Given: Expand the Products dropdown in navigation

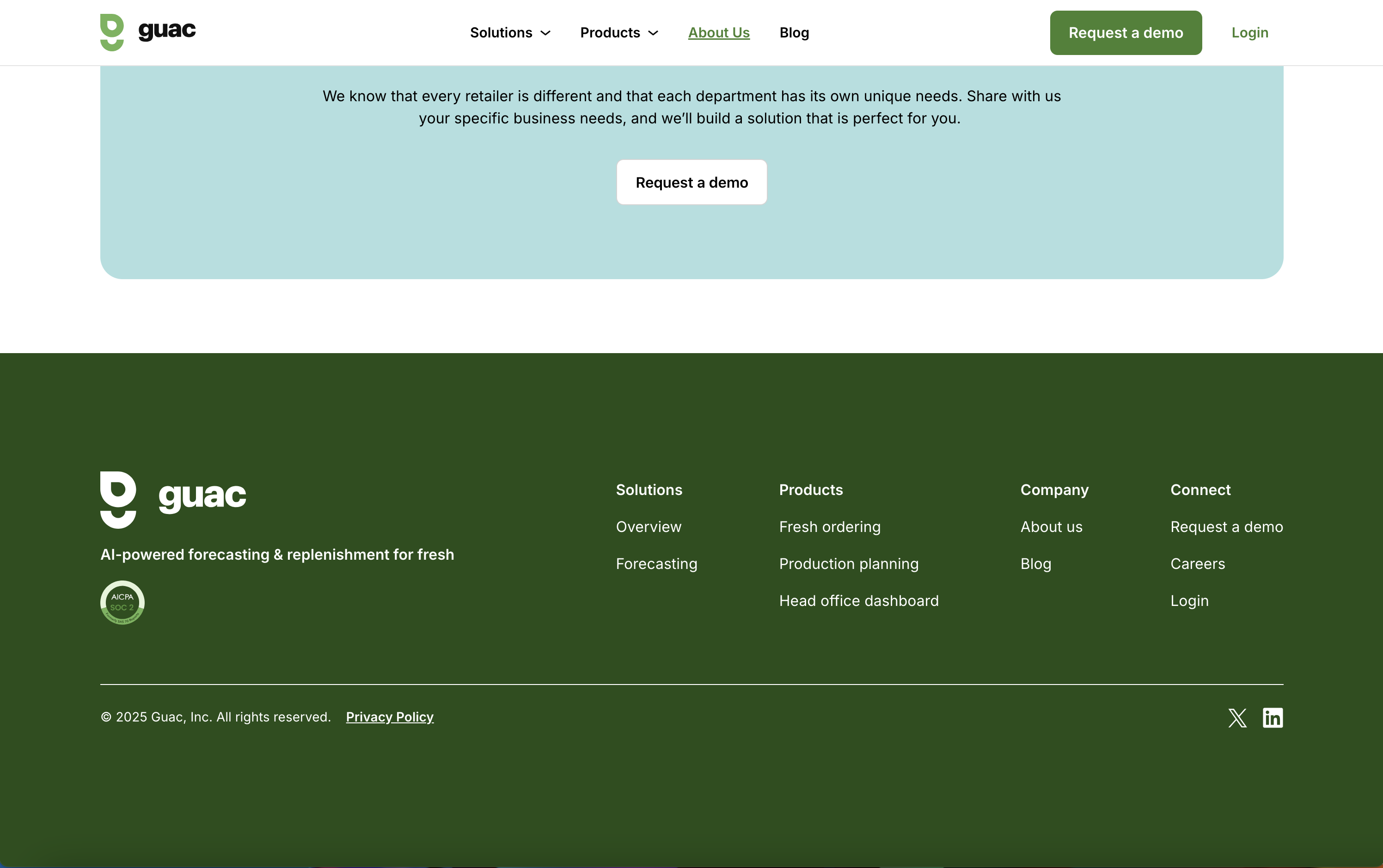Looking at the screenshot, I should (x=619, y=33).
